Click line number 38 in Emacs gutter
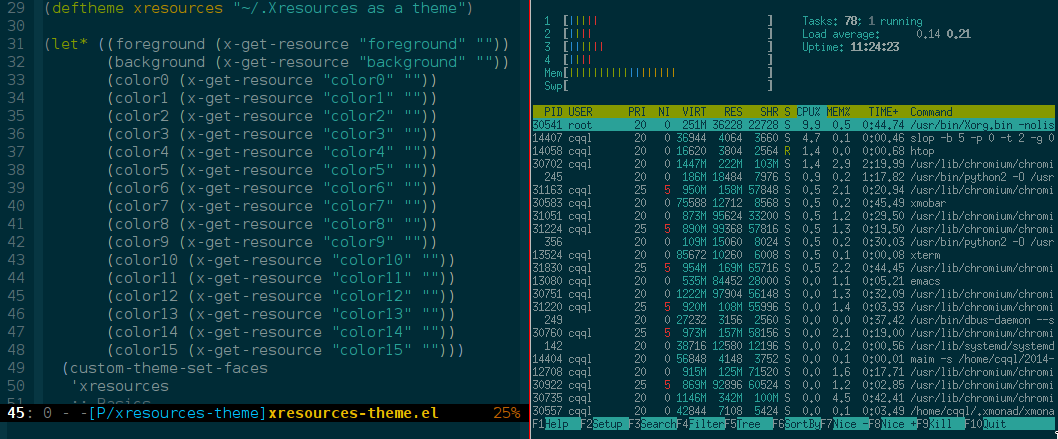Screen dimensions: 1058x439 click(x=16, y=170)
